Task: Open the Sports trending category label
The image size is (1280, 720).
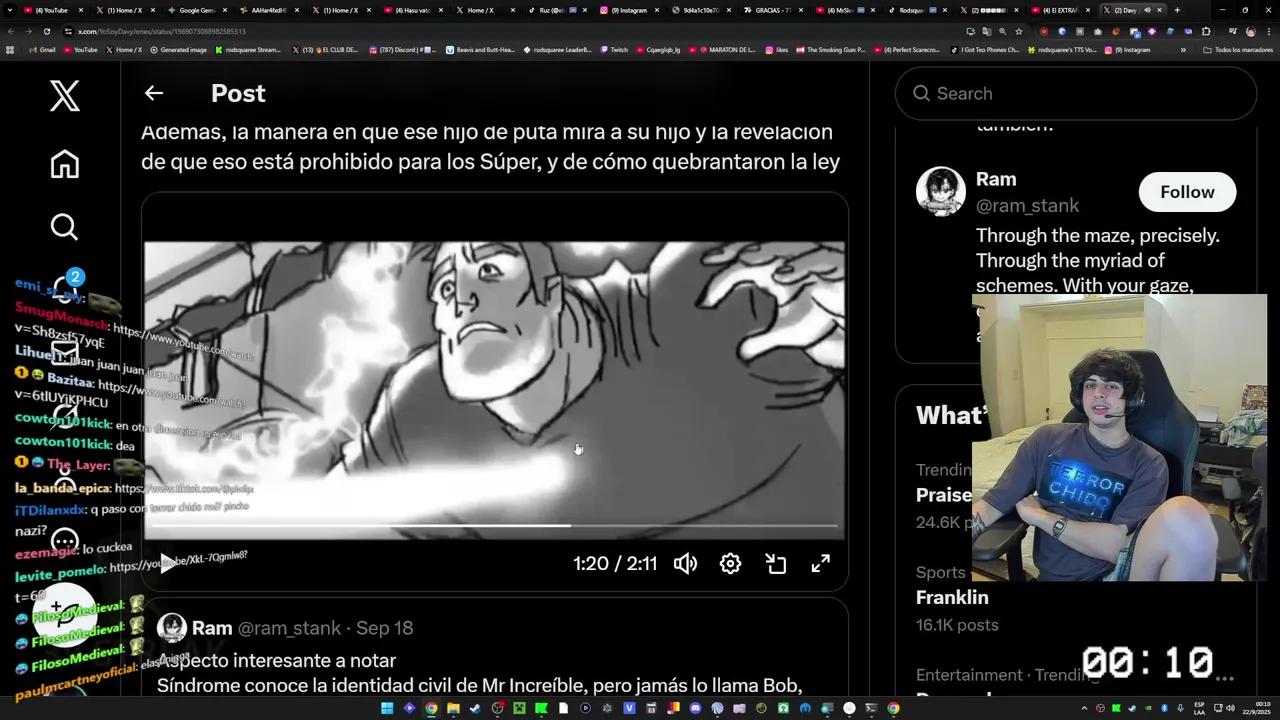Action: coord(941,572)
